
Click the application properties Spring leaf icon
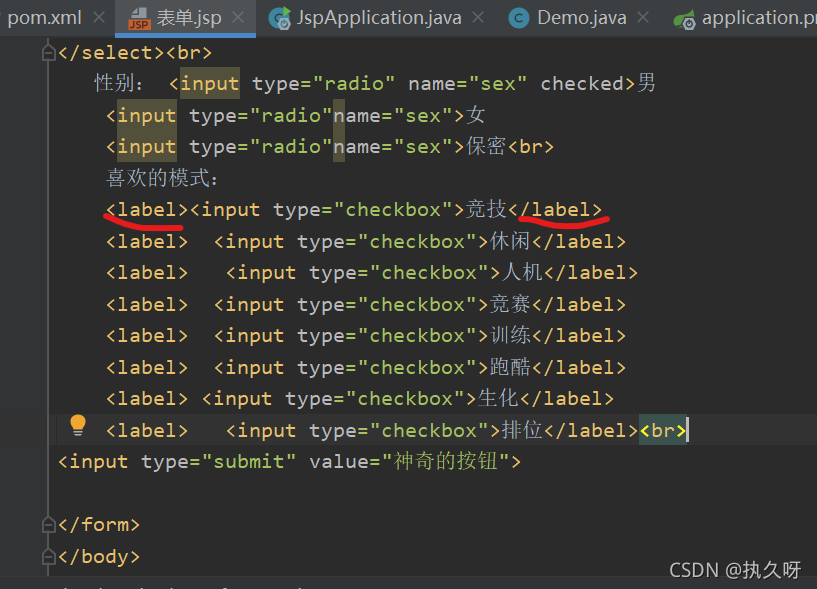(x=684, y=18)
